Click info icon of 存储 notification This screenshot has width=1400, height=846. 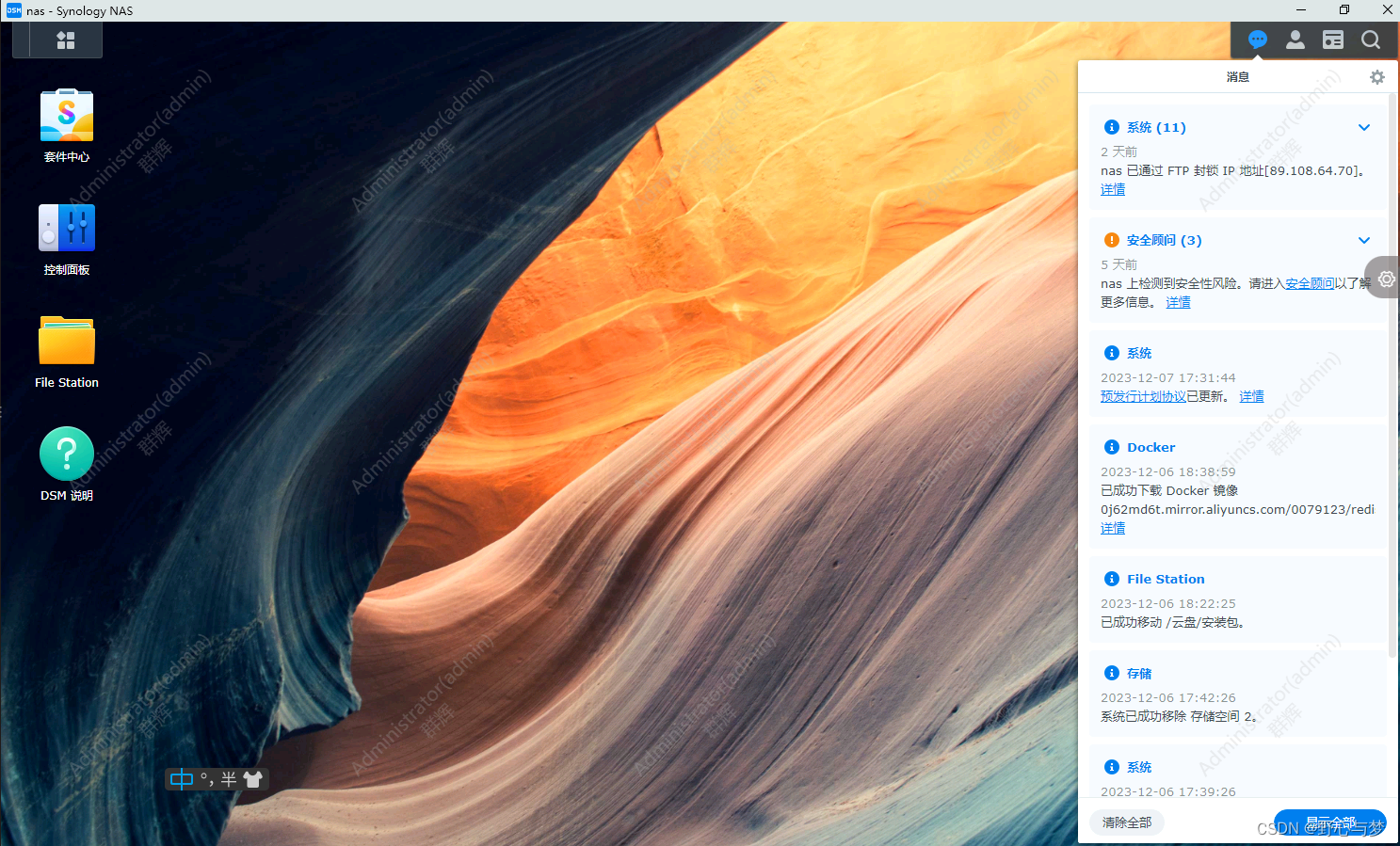(x=1112, y=673)
